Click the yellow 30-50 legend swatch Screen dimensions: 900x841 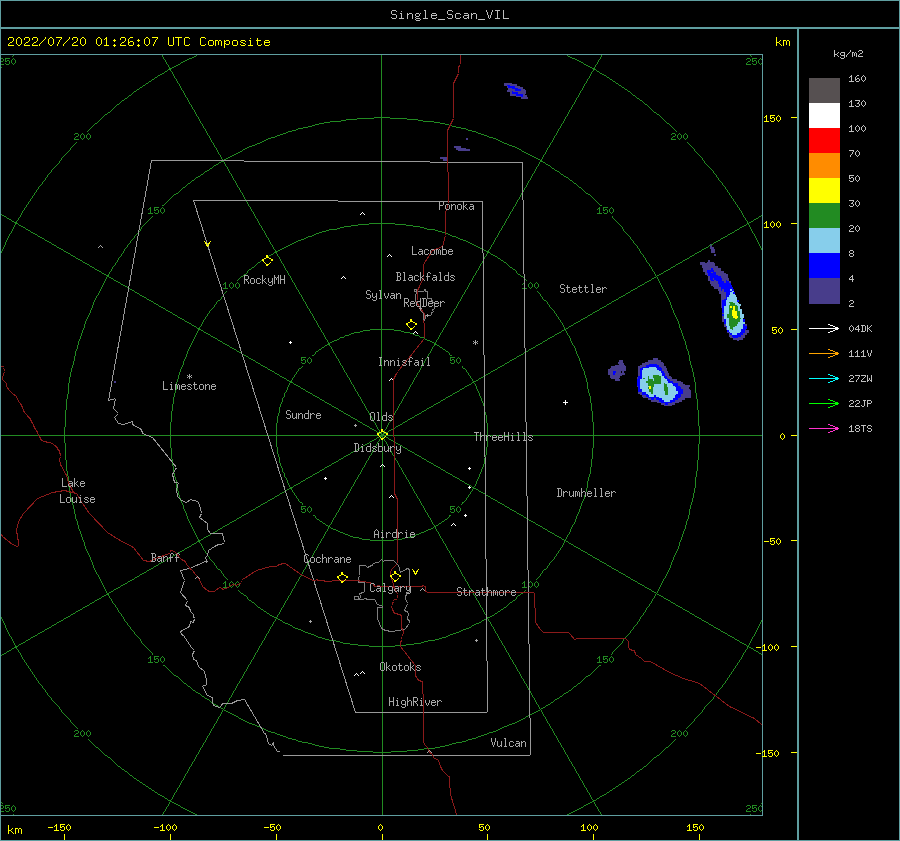(x=824, y=191)
